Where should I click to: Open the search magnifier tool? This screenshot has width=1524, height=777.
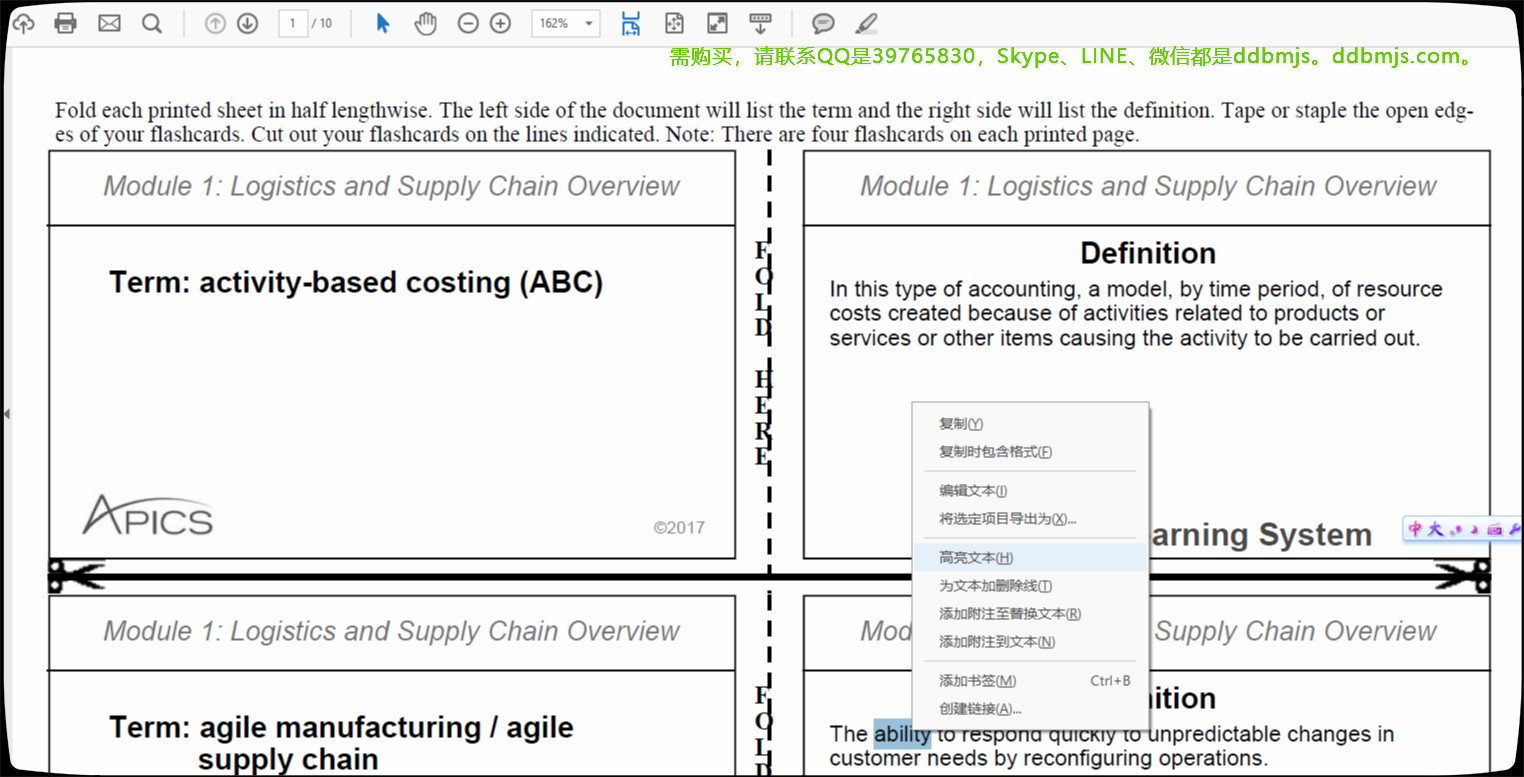tap(152, 23)
